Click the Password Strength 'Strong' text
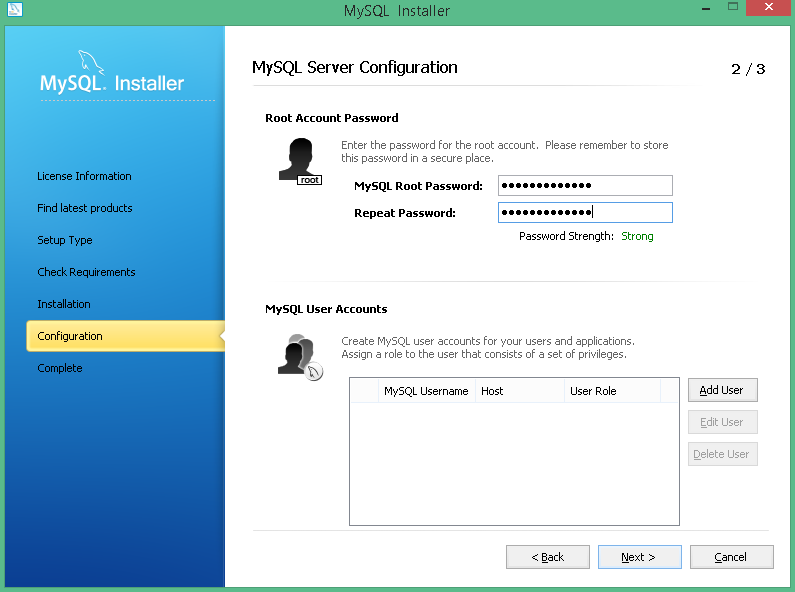The height and width of the screenshot is (592, 795). [637, 236]
